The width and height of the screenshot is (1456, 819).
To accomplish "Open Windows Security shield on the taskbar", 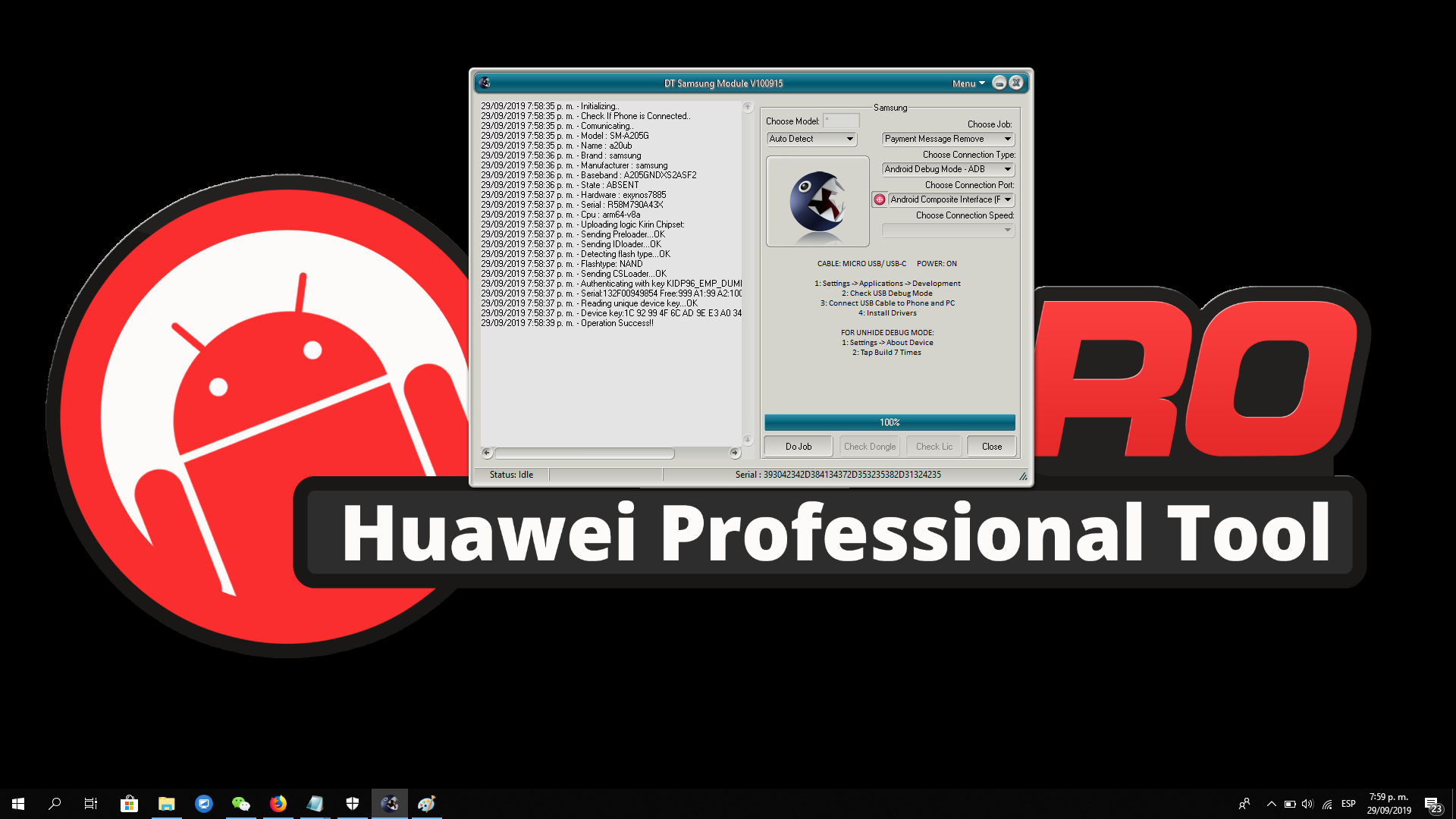I will (x=353, y=804).
